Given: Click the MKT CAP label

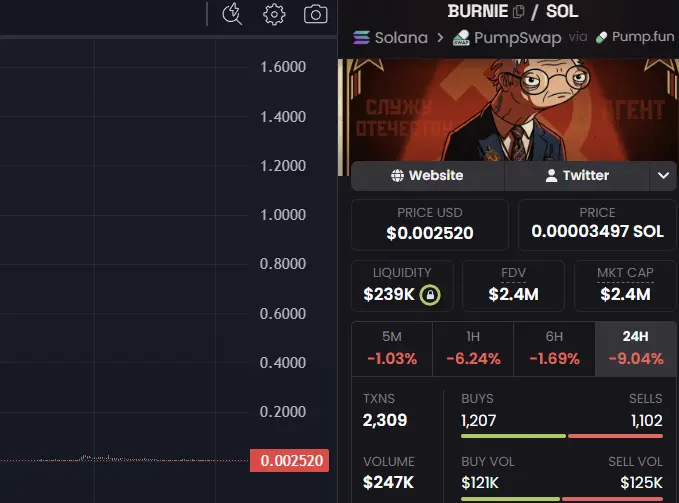Looking at the screenshot, I should pyautogui.click(x=625, y=273).
